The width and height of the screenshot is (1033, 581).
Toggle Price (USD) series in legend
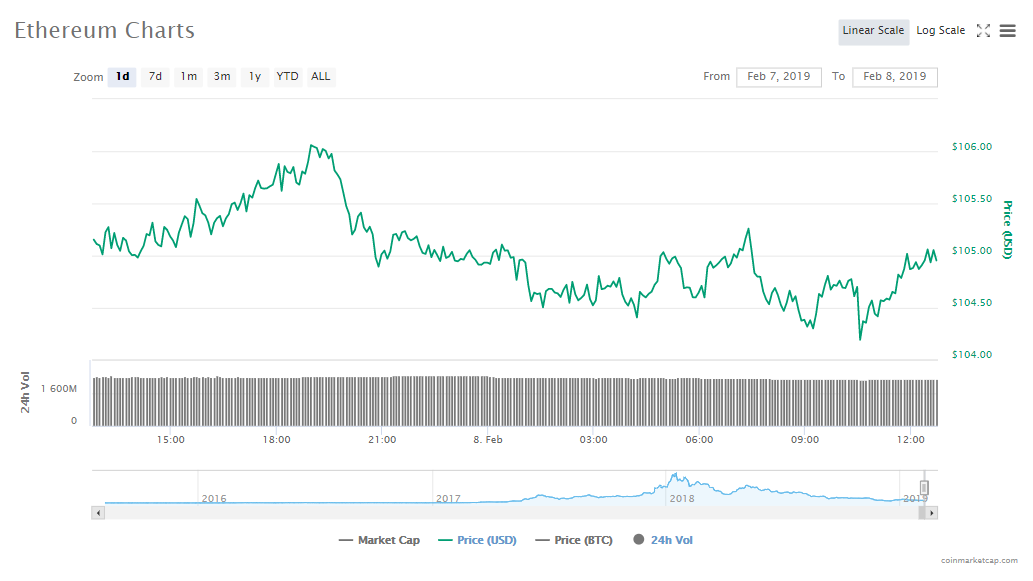click(x=477, y=540)
